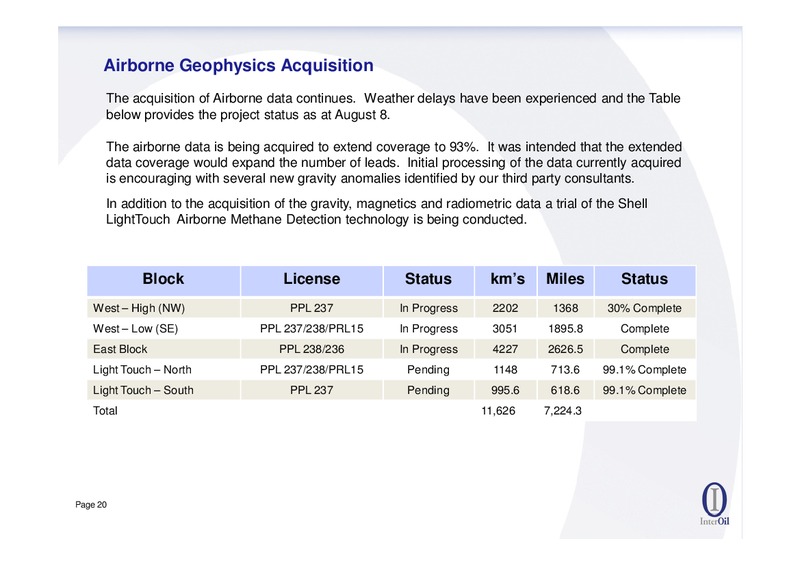
Task: Click the km value '1148'
Action: [505, 370]
